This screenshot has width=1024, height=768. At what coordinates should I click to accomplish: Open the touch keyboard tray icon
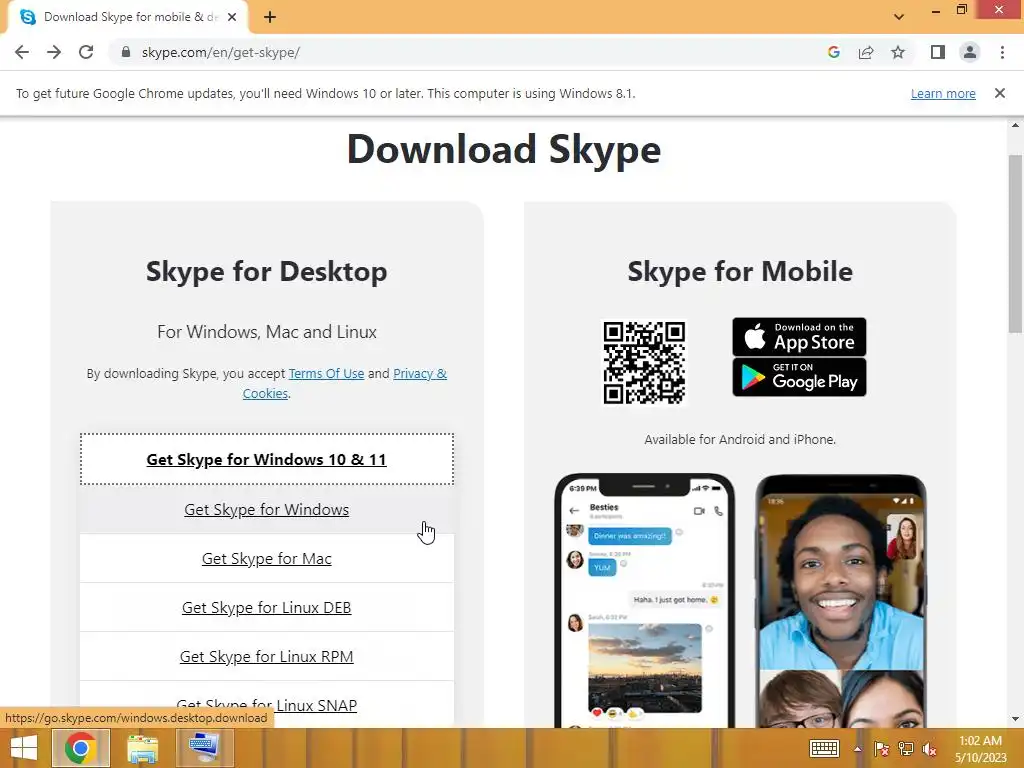(x=824, y=748)
